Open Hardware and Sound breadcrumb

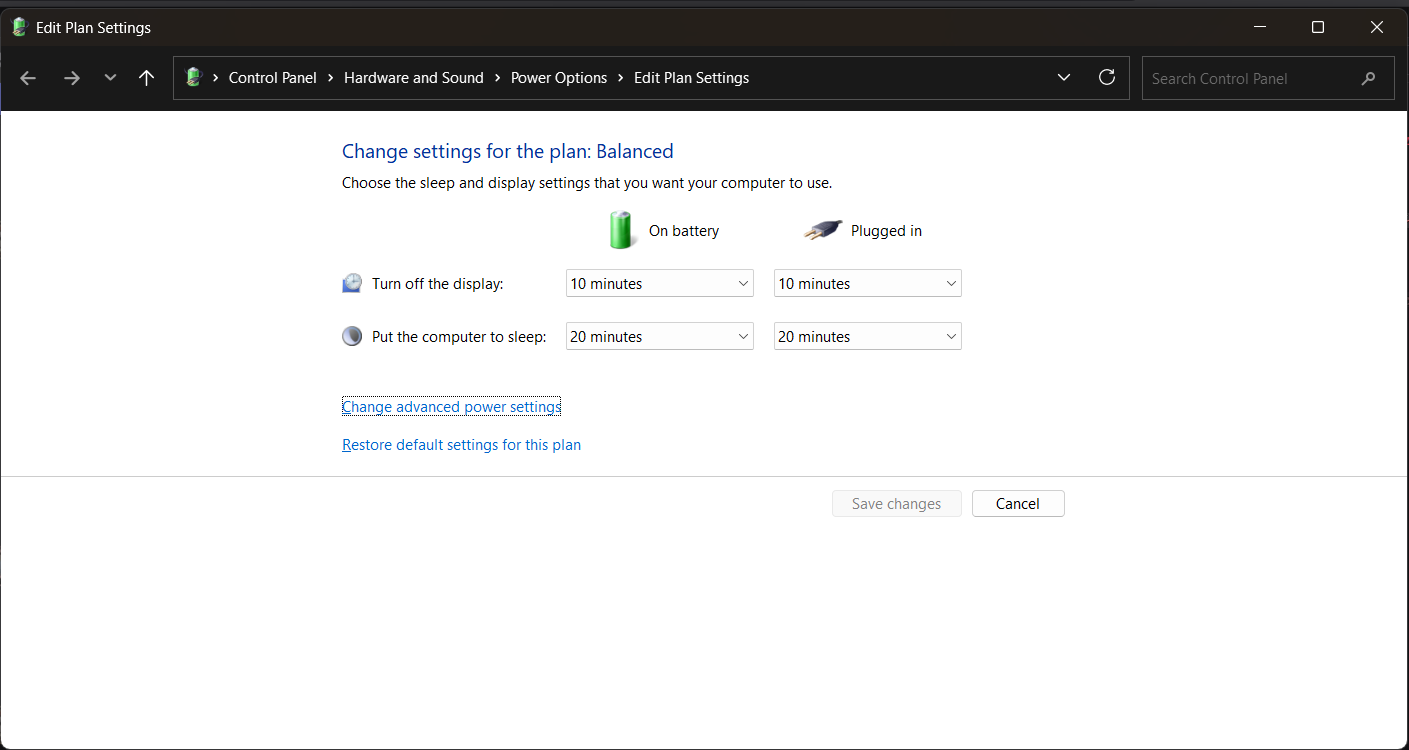[x=414, y=78]
